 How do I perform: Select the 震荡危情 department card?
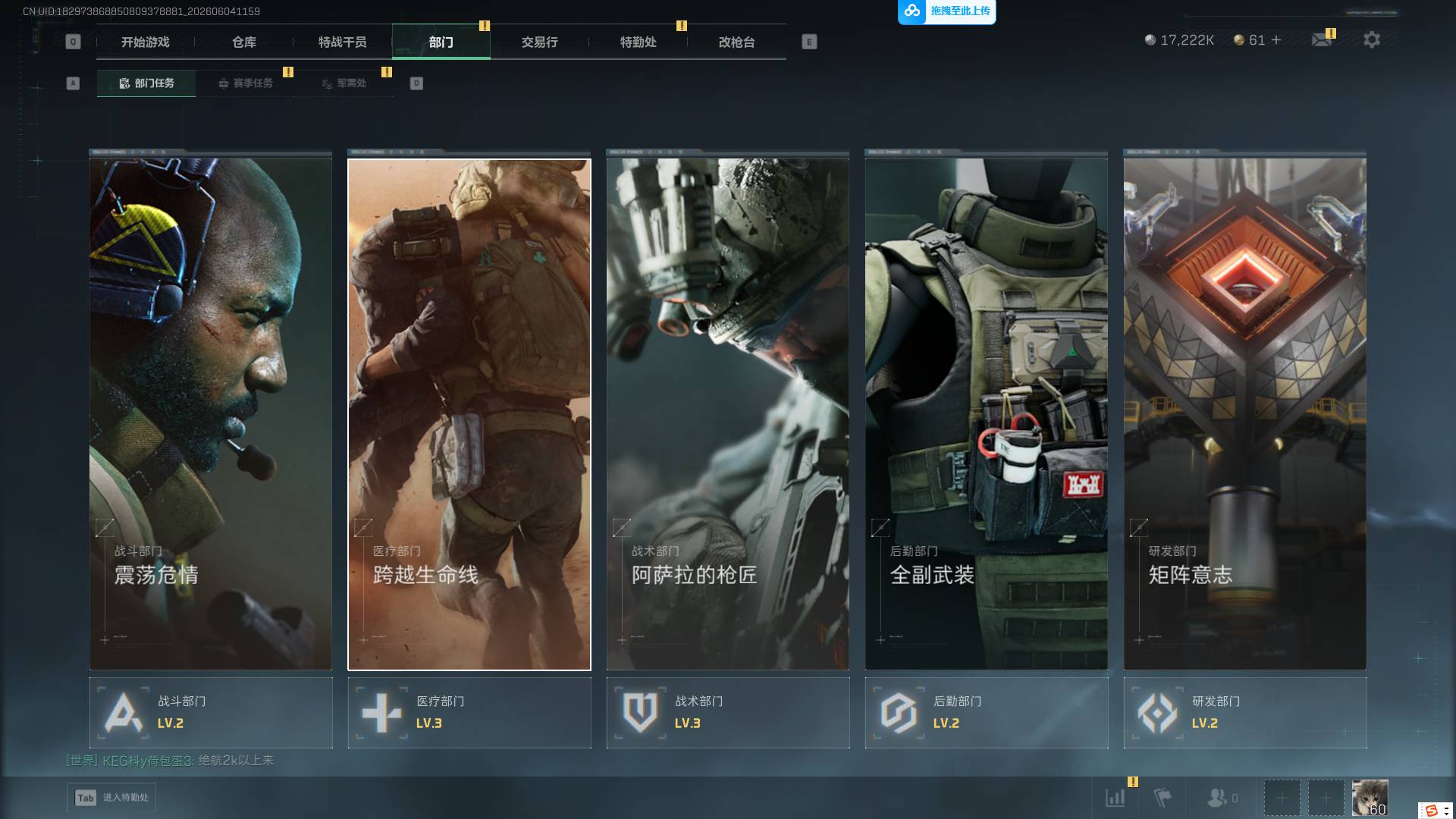pos(211,414)
